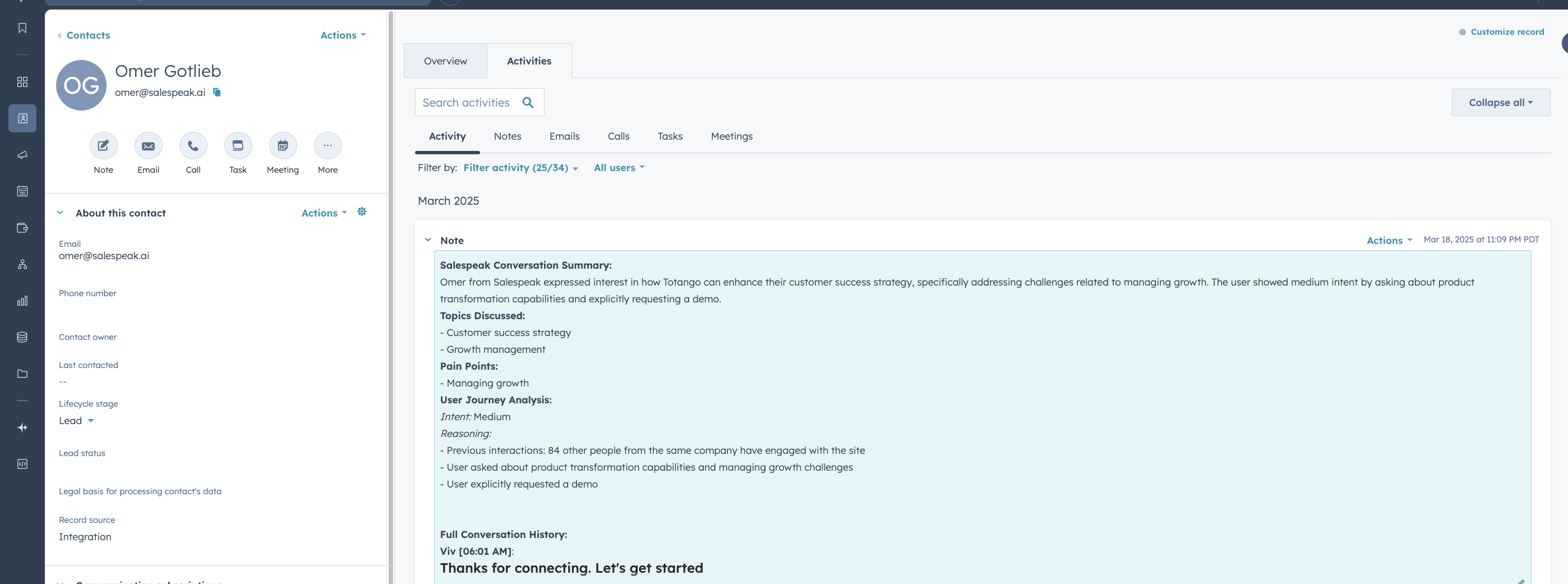Open the Note's Actions dropdown
Image resolution: width=1568 pixels, height=584 pixels.
coord(1389,240)
